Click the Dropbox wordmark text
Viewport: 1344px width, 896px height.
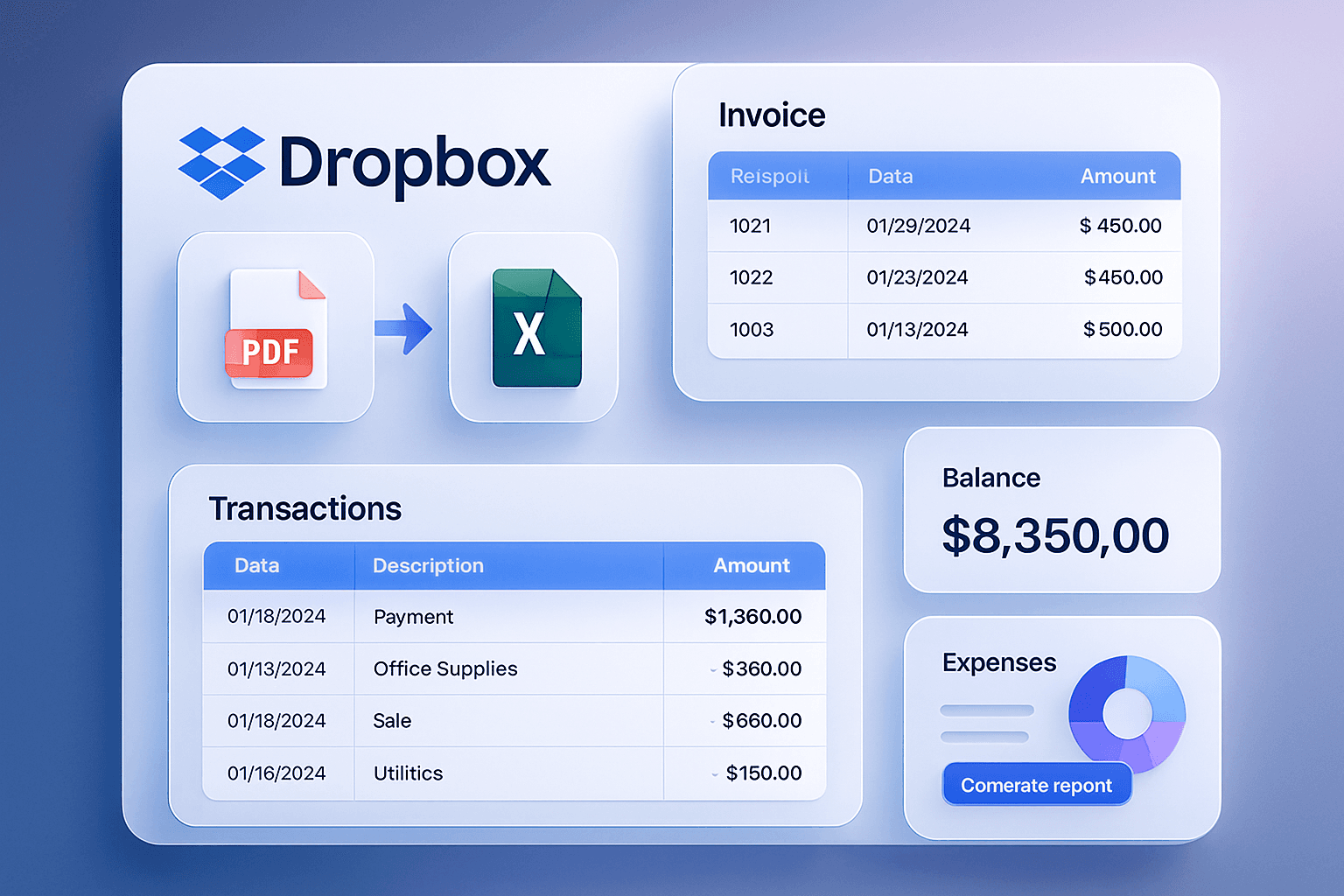(x=415, y=164)
